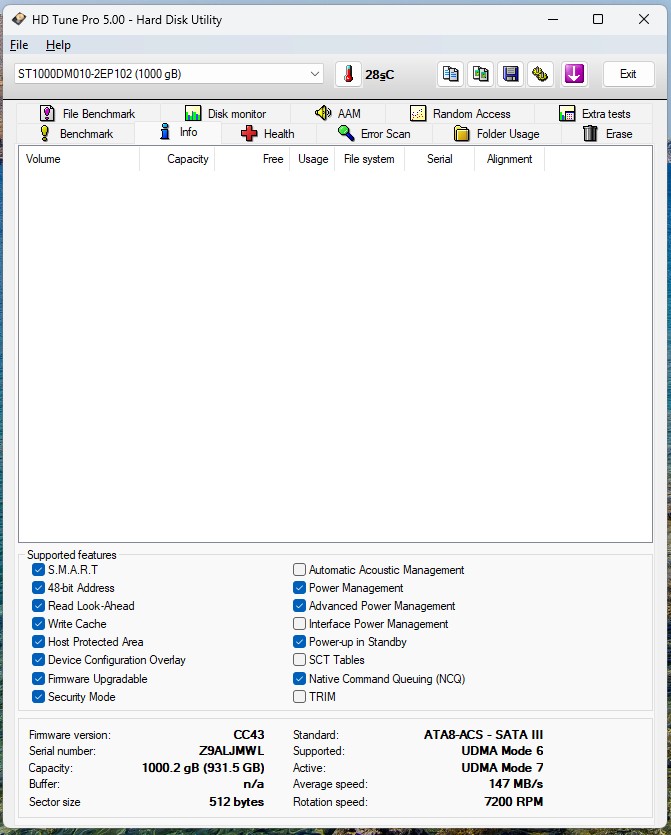Toggle the Write Cache checkbox
The width and height of the screenshot is (671, 835).
(x=38, y=624)
